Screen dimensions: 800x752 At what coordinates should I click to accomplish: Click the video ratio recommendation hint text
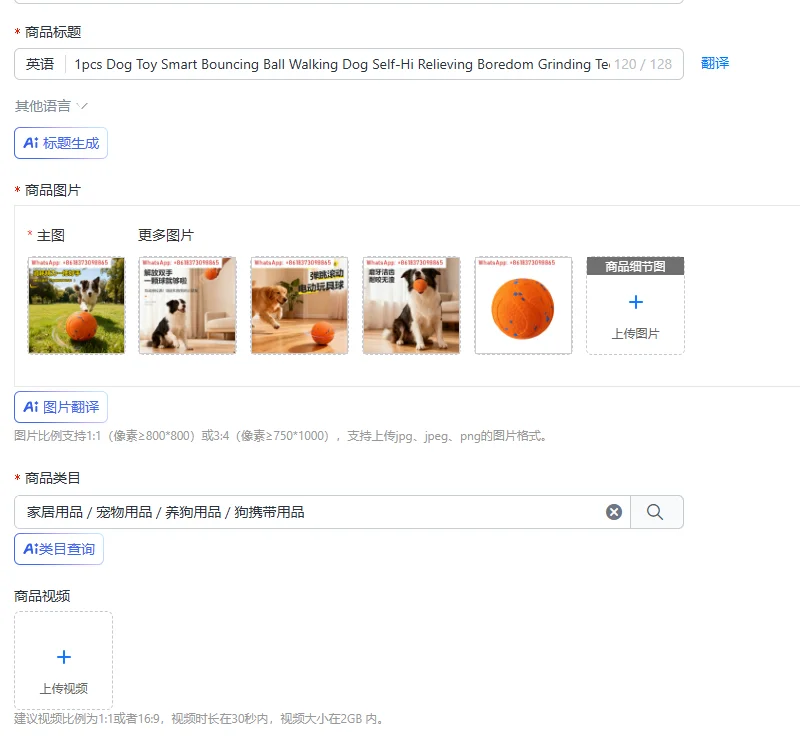point(199,719)
